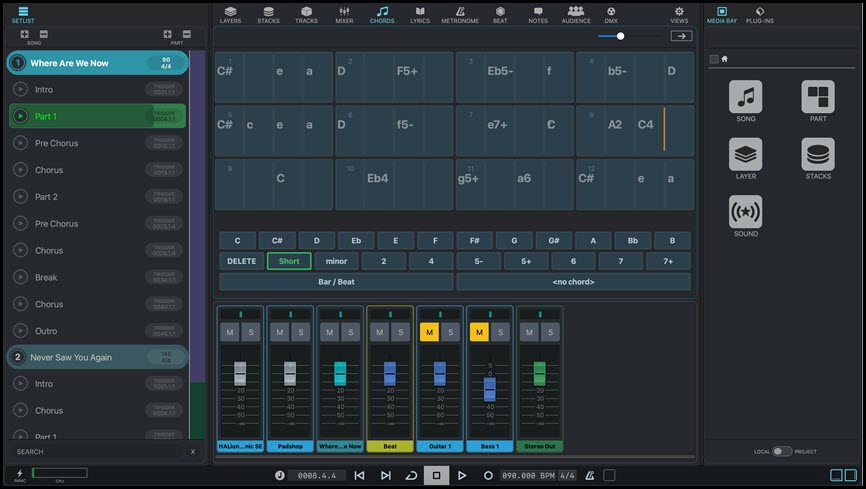Stop playback in transport
Viewport: 866px width, 489px height.
(436, 475)
